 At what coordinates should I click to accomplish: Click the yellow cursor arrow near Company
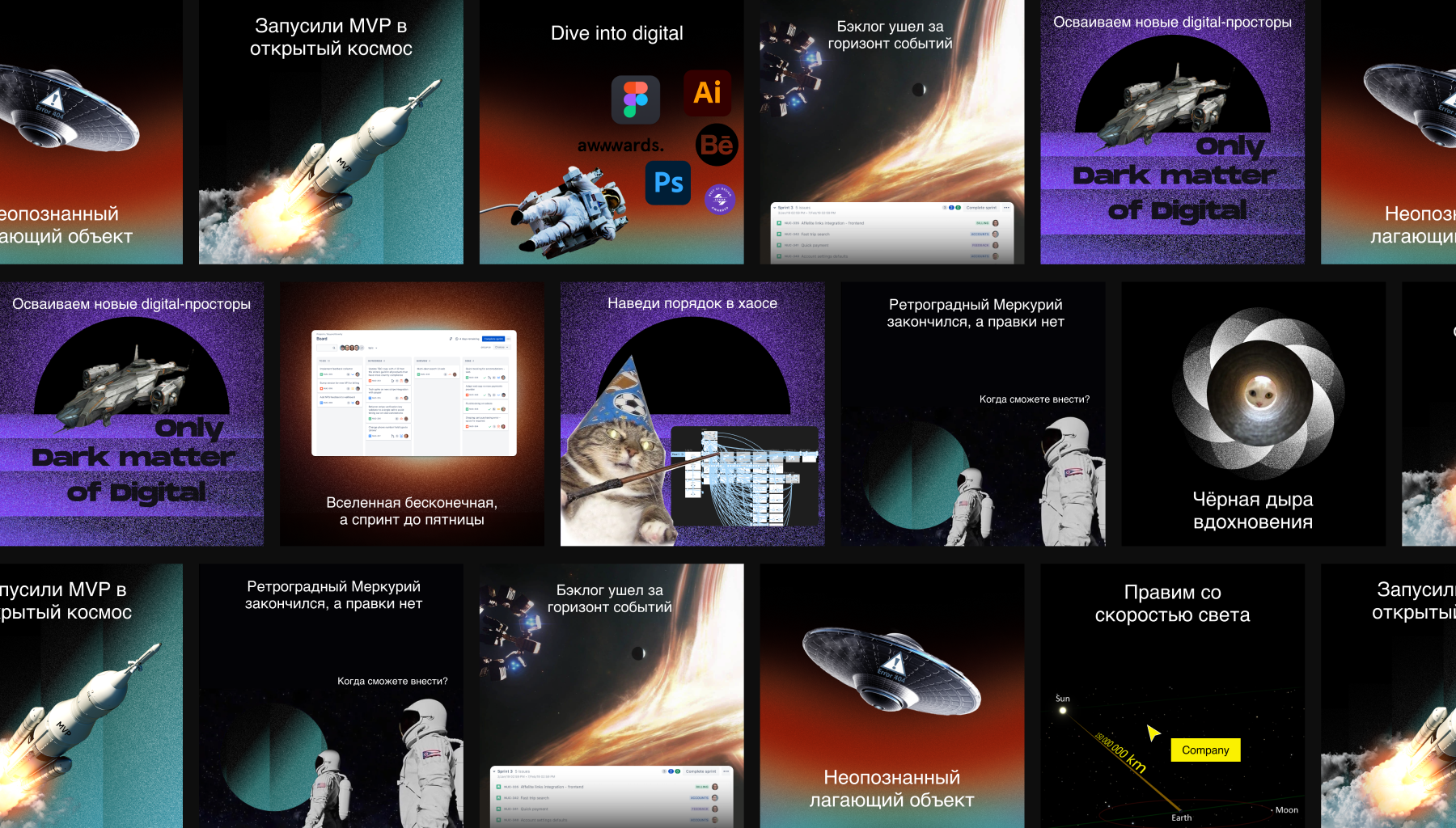coord(1153,733)
